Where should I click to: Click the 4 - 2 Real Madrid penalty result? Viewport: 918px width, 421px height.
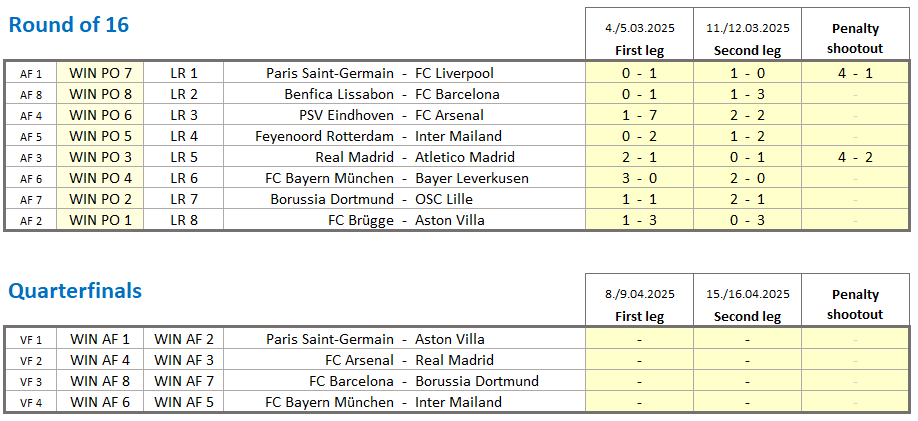pyautogui.click(x=855, y=158)
